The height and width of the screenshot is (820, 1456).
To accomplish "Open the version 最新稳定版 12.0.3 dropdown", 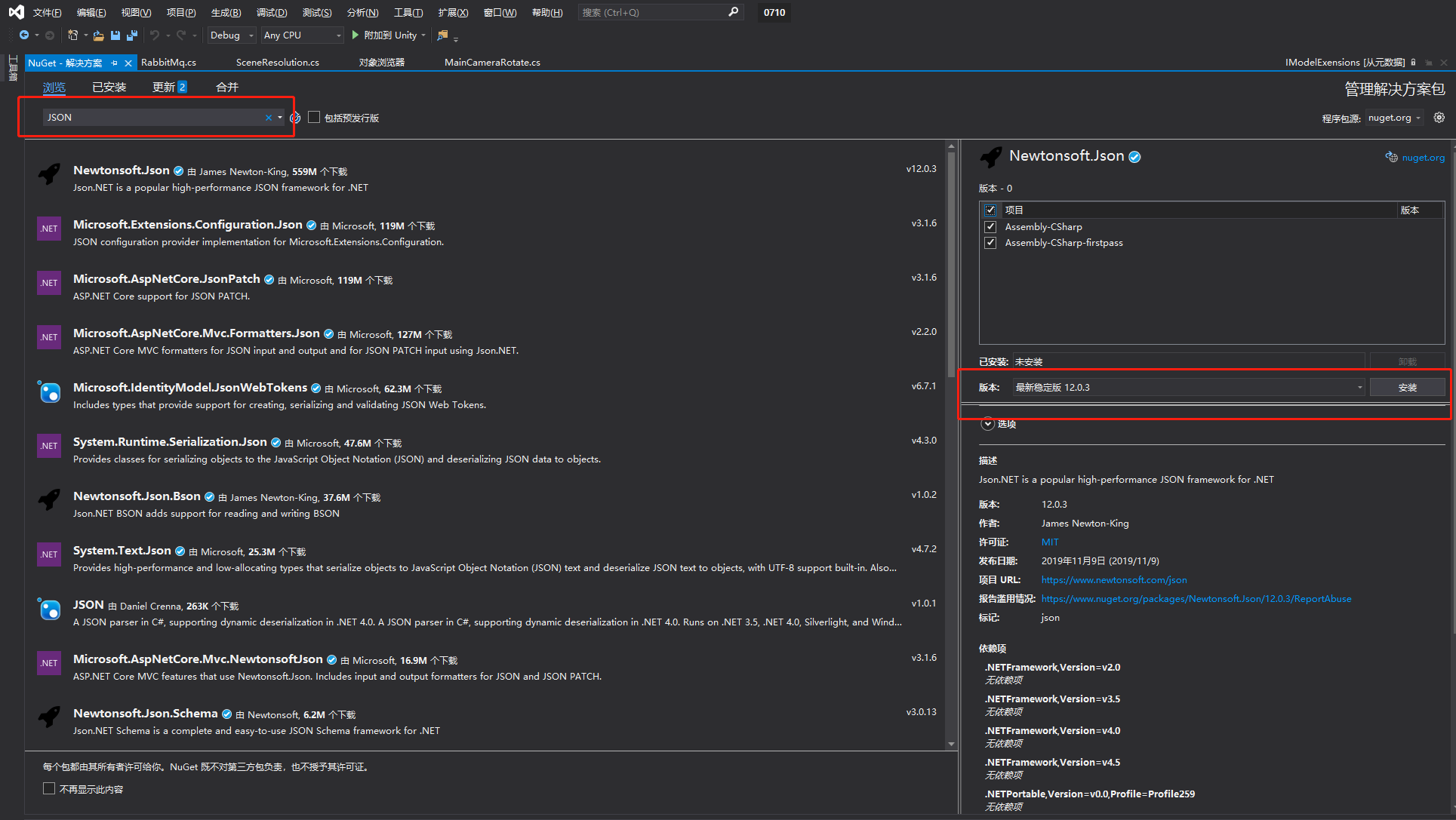I will pos(1359,388).
